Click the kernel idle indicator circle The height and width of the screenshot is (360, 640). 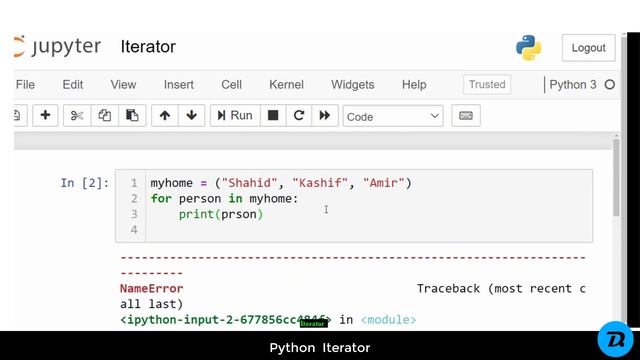pyautogui.click(x=610, y=84)
